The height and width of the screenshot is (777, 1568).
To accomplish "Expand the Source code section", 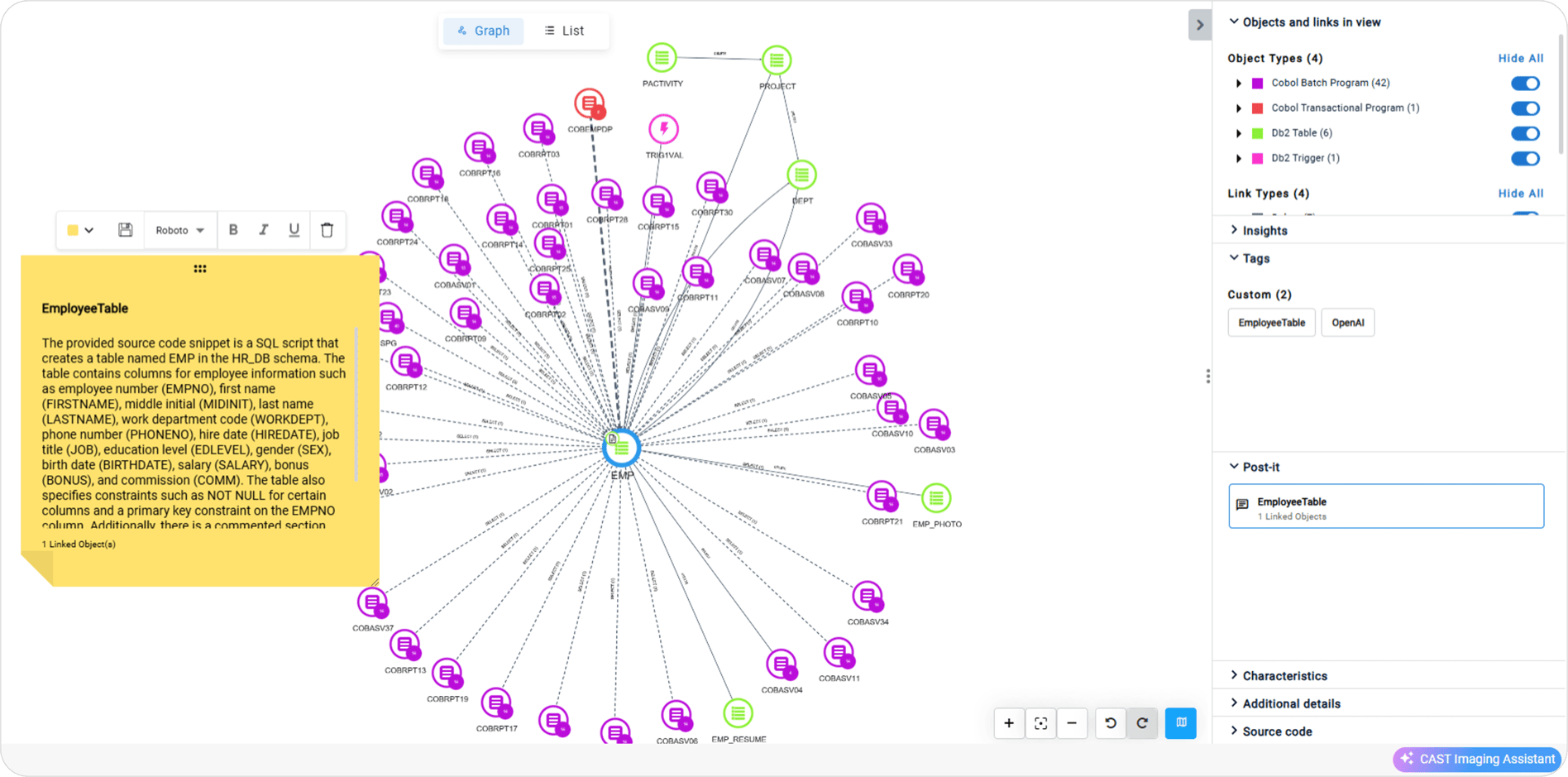I will (x=1276, y=731).
